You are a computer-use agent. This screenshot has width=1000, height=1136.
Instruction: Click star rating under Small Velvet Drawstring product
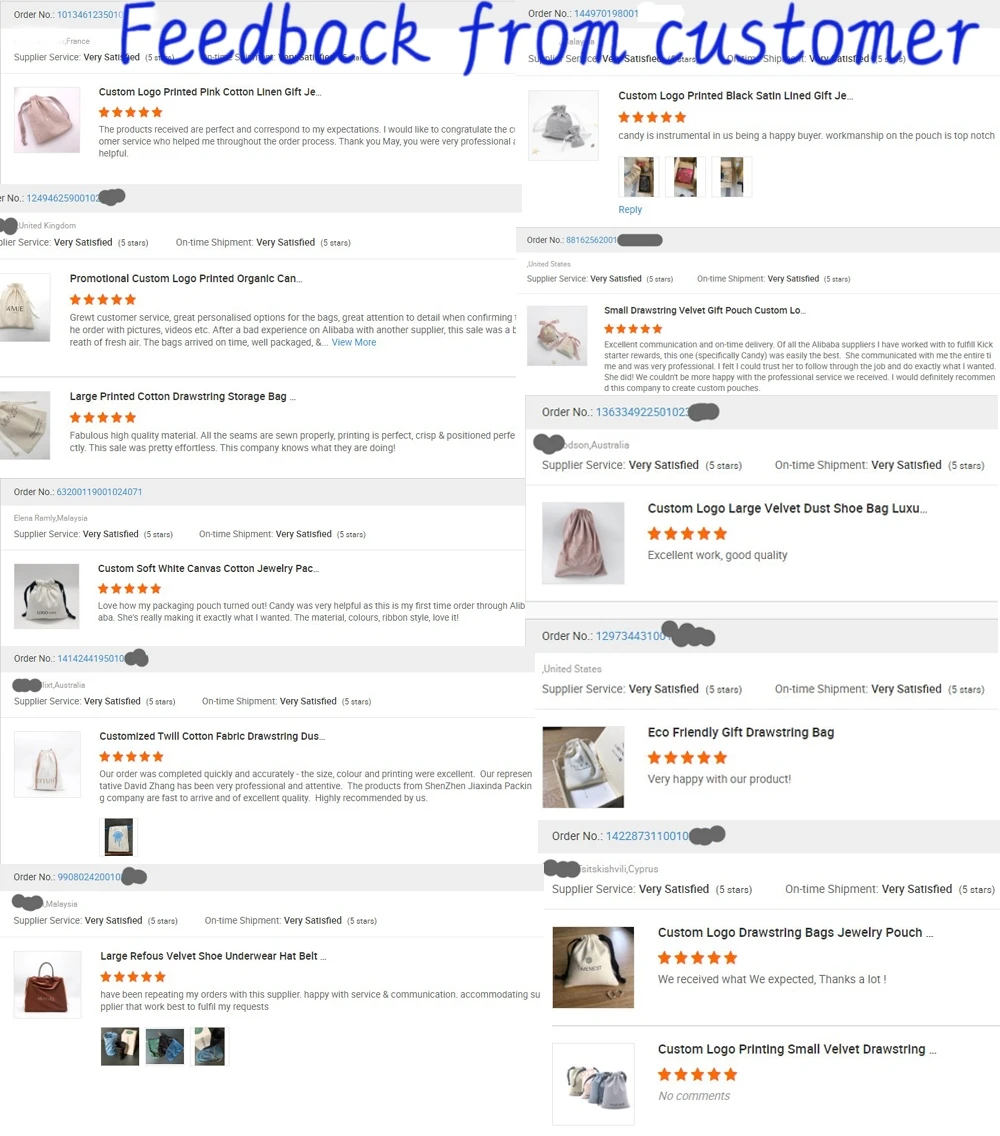click(697, 1074)
